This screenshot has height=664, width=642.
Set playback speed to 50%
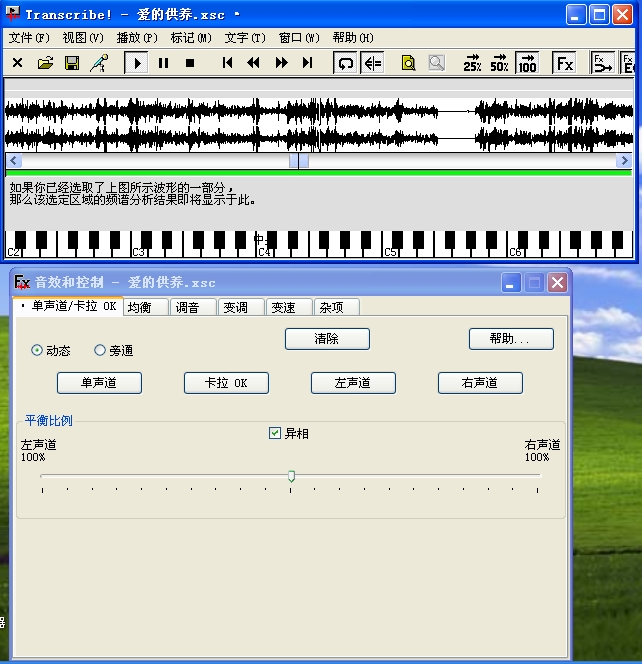(499, 63)
